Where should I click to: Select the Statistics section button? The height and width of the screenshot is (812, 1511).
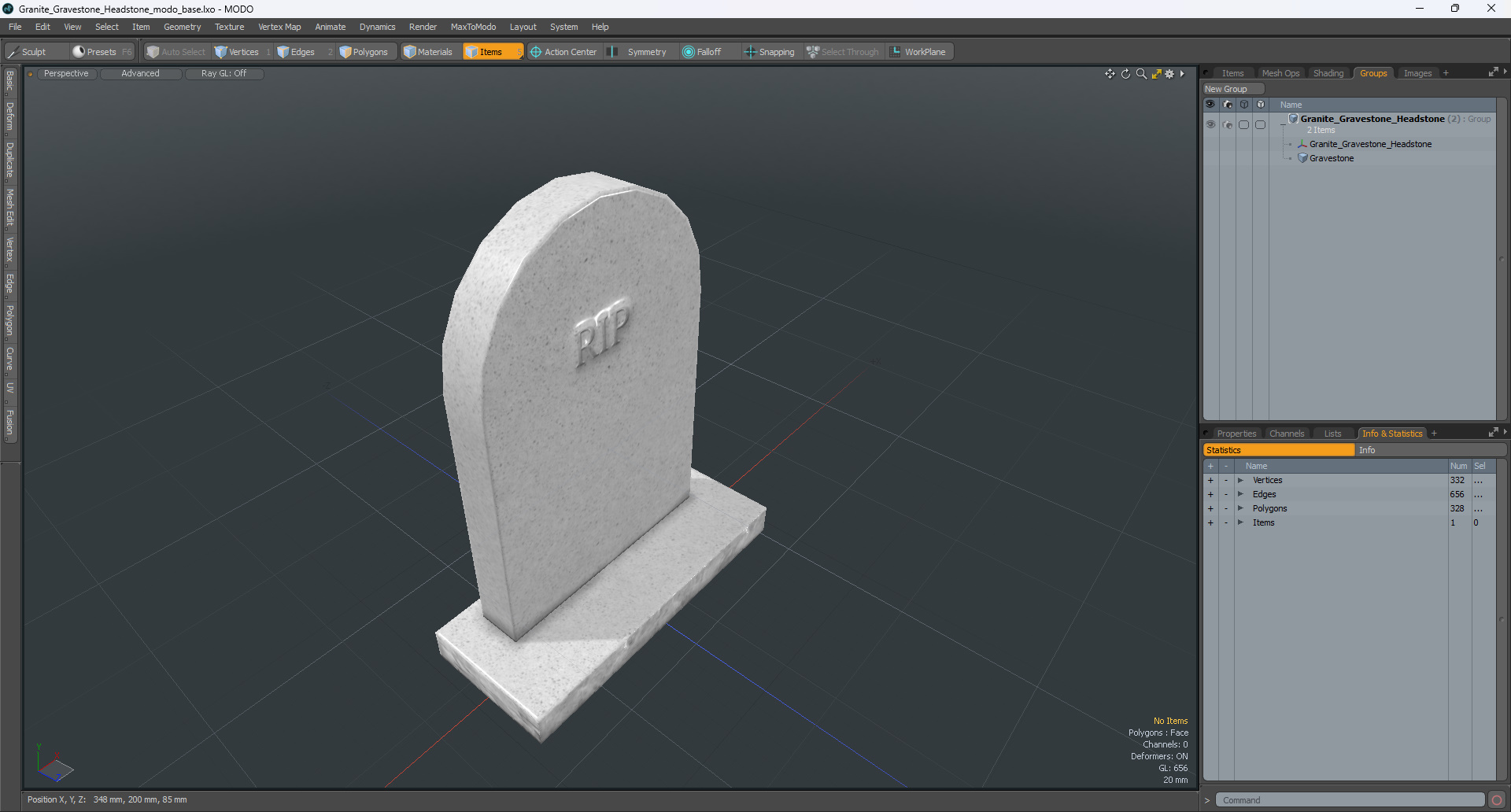click(1279, 450)
